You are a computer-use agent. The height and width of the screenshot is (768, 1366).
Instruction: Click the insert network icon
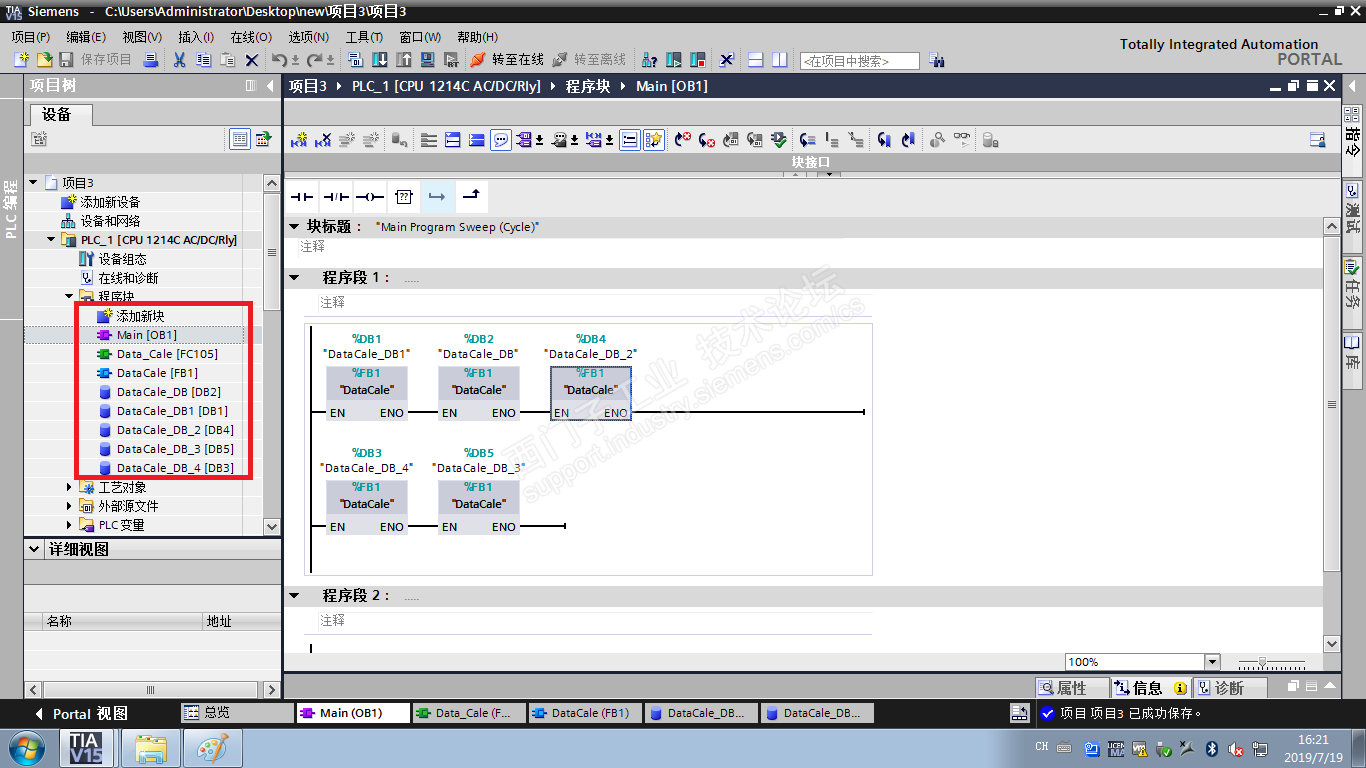pos(299,140)
